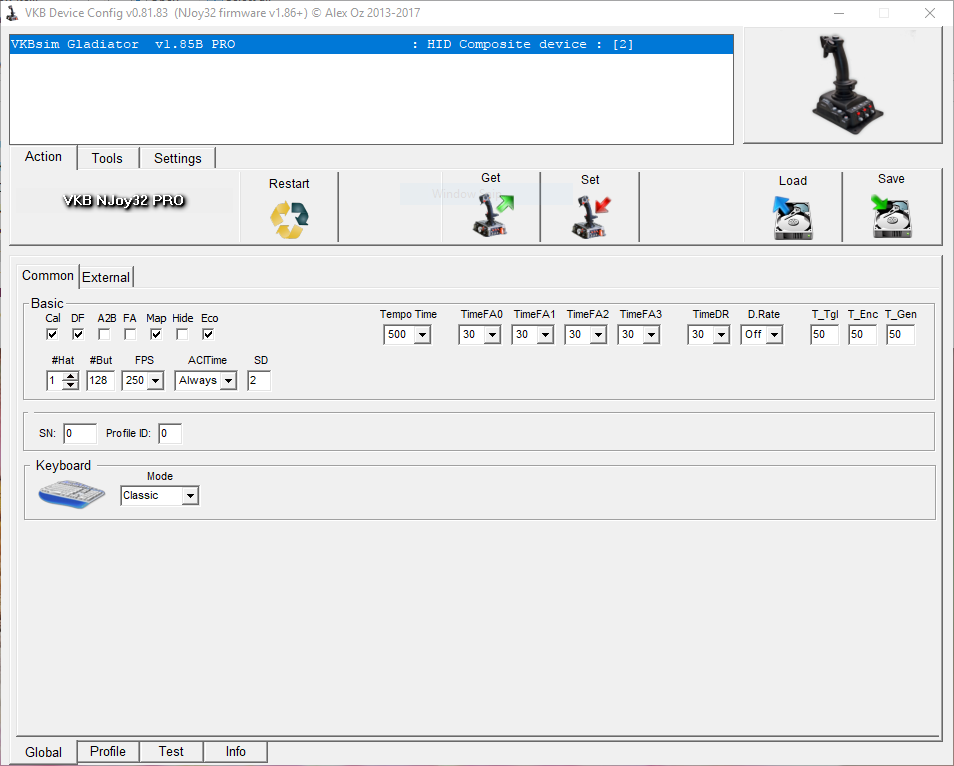This screenshot has width=954, height=766.
Task: Click the Set joystick icon with red arrow
Action: click(x=591, y=217)
